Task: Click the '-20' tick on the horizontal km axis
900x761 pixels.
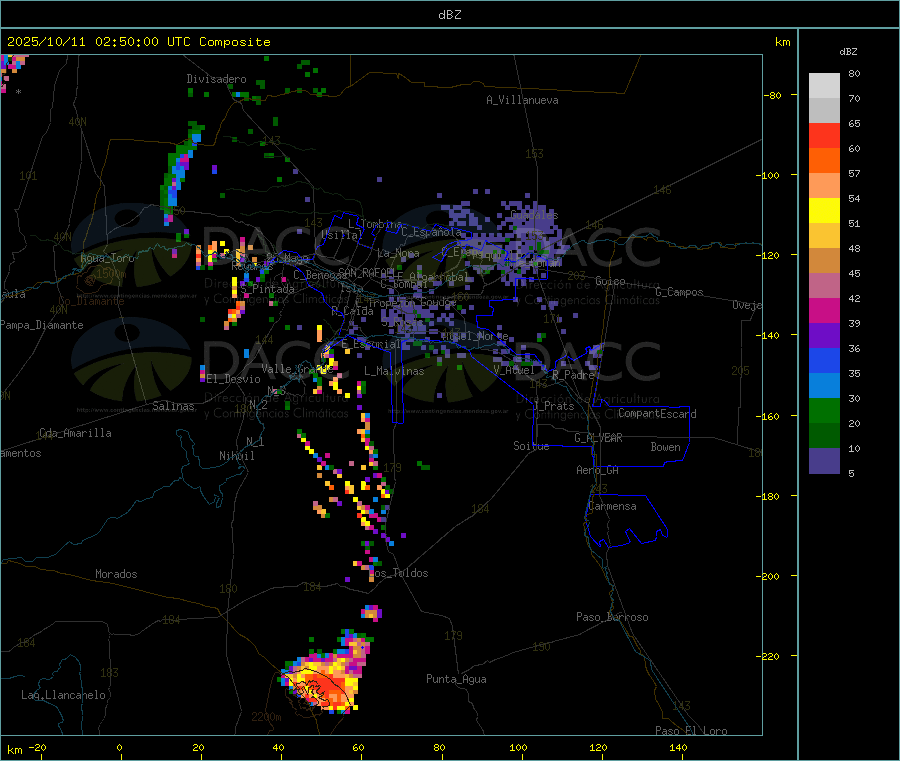Action: point(38,747)
